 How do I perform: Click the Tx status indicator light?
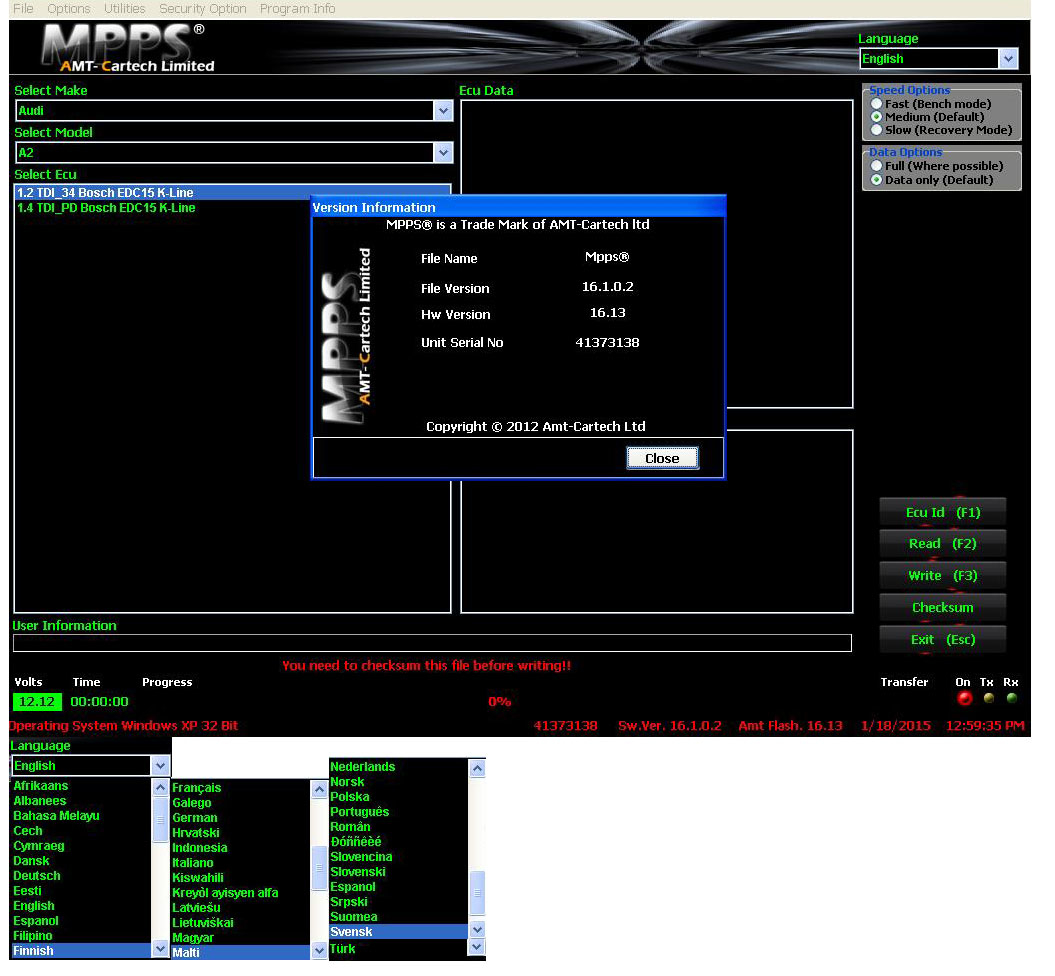pyautogui.click(x=988, y=699)
